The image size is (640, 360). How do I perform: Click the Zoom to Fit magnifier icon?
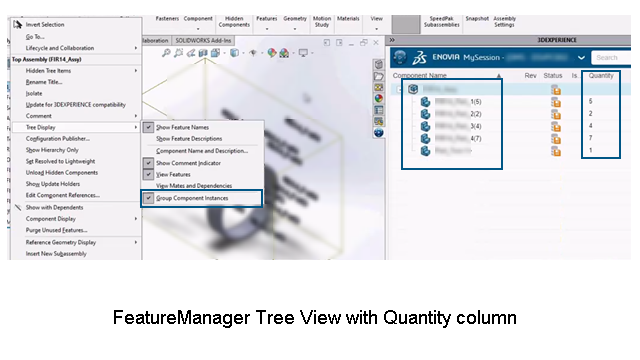166,53
